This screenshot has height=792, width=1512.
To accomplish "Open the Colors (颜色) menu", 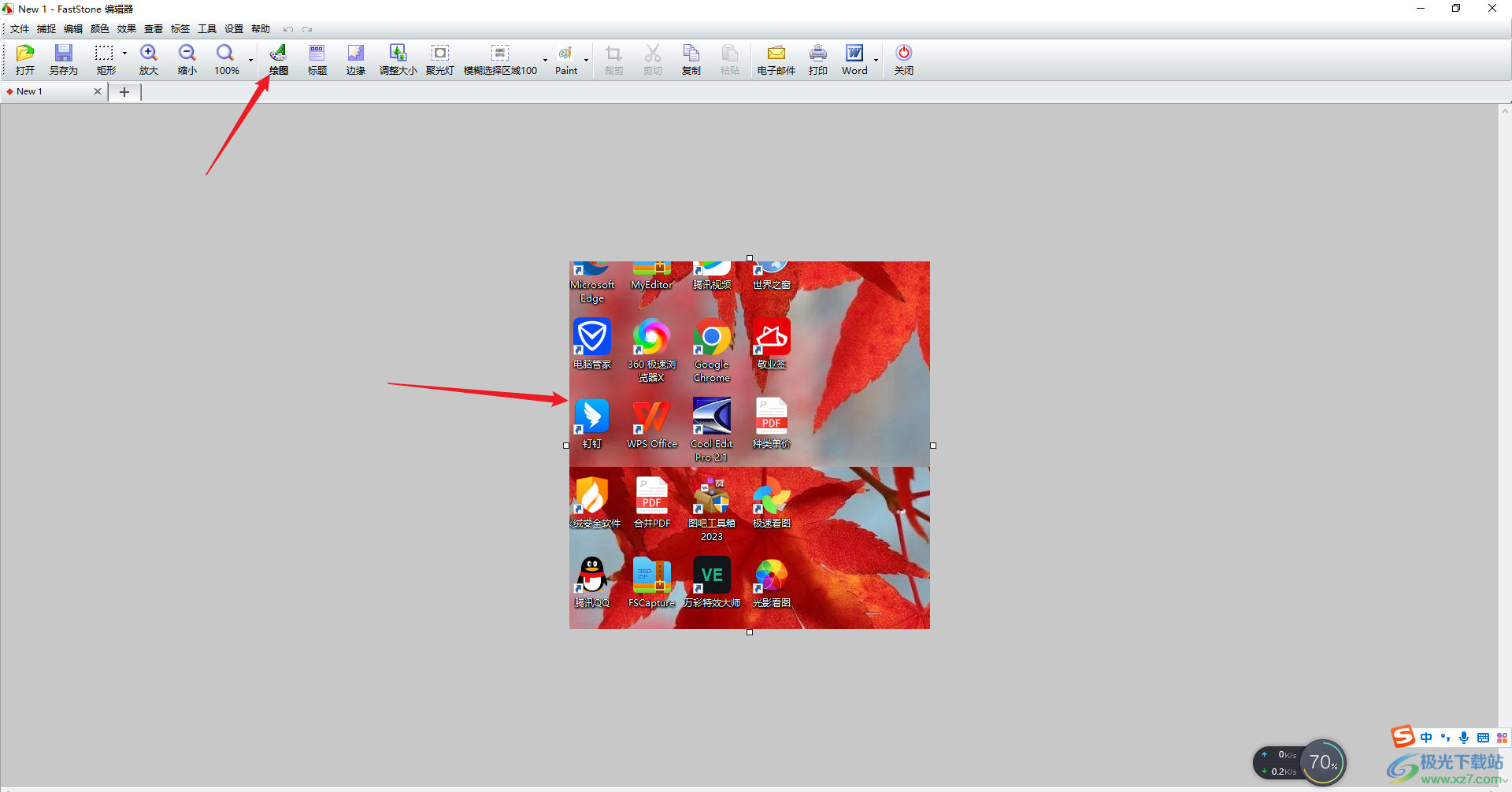I will [100, 29].
